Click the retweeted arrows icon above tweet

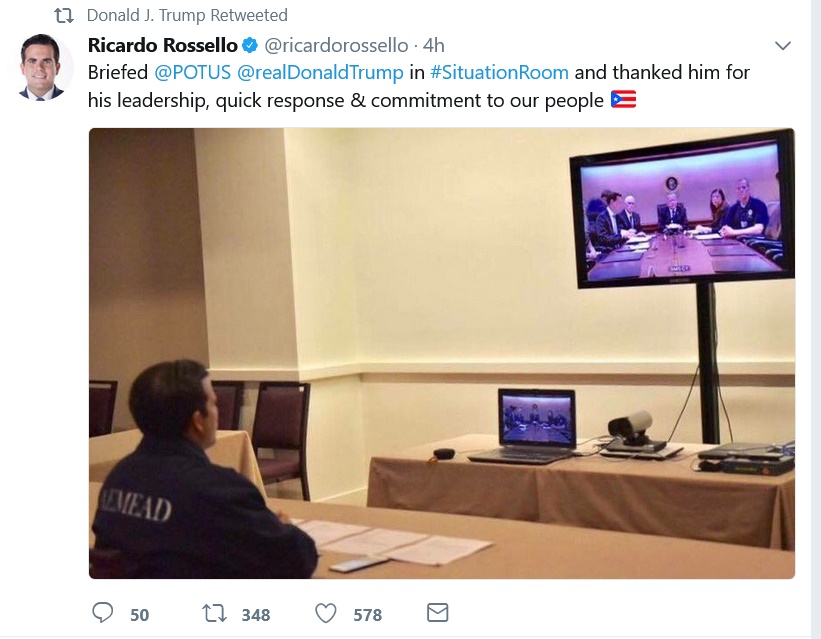pyautogui.click(x=64, y=16)
